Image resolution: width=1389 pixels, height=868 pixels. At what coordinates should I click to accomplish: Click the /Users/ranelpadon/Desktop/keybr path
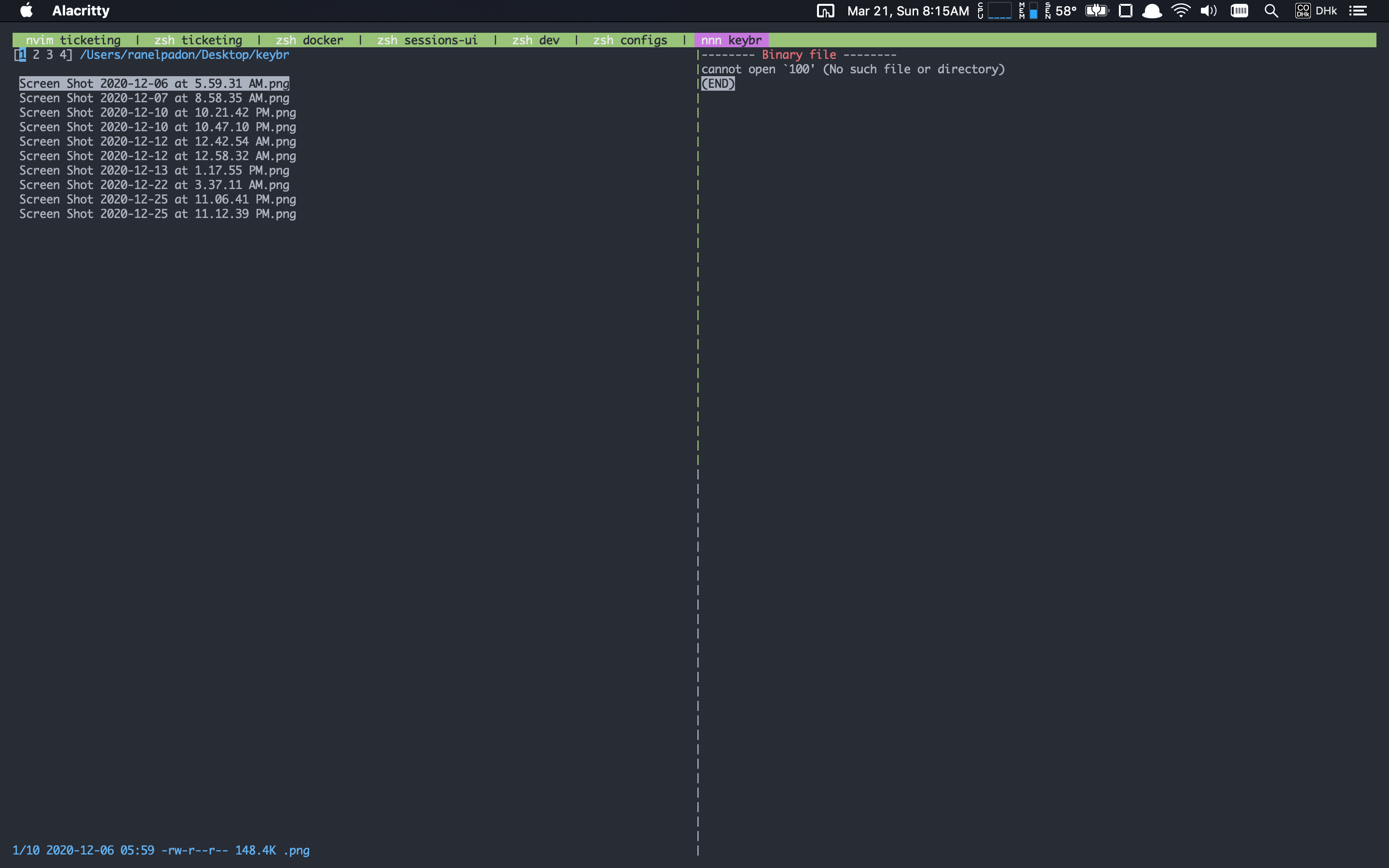184,54
